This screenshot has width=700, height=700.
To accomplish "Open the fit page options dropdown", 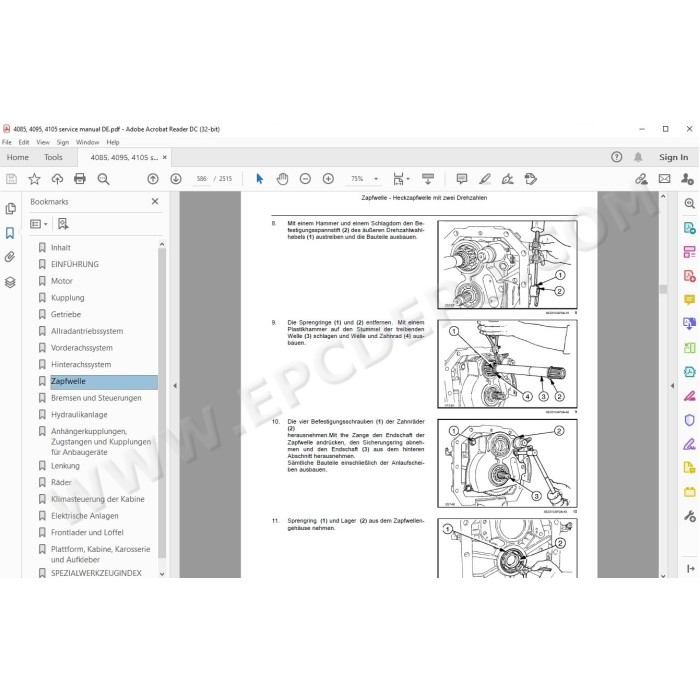I will coord(401,179).
